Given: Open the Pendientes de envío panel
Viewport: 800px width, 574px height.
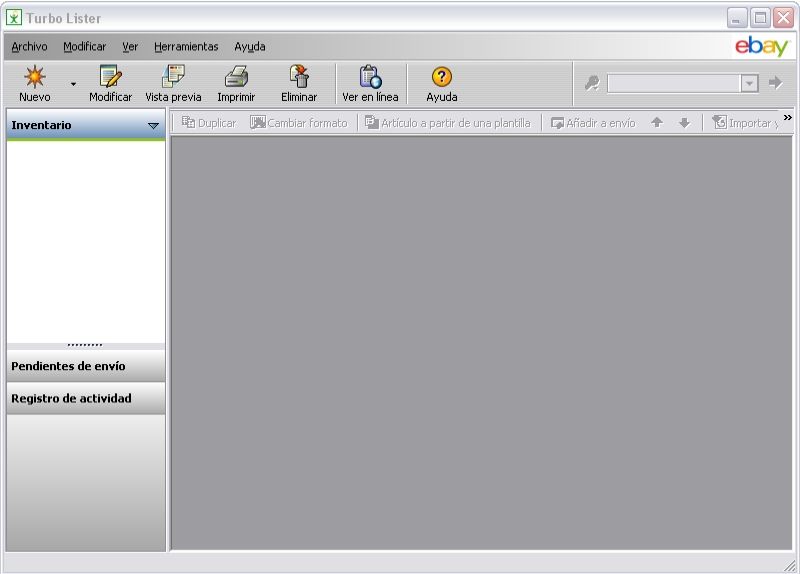Looking at the screenshot, I should tap(86, 366).
